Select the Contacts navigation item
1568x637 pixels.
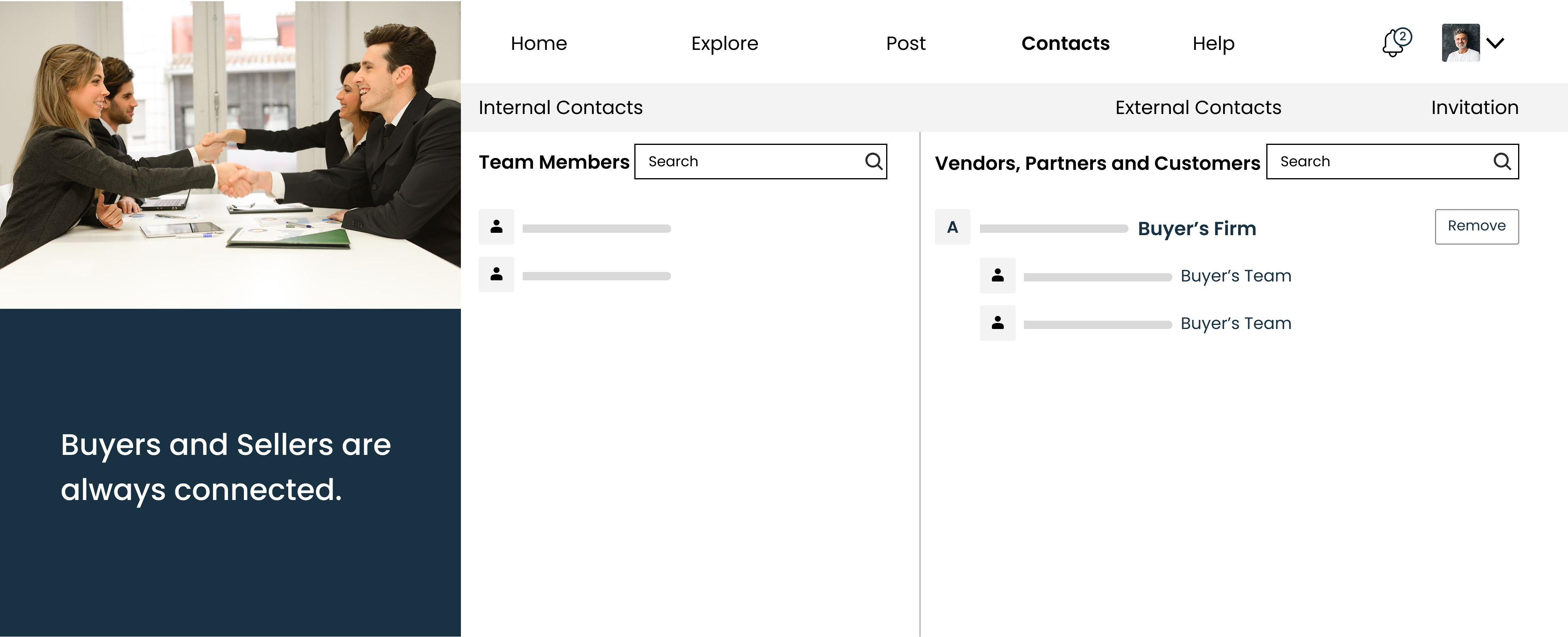tap(1065, 43)
